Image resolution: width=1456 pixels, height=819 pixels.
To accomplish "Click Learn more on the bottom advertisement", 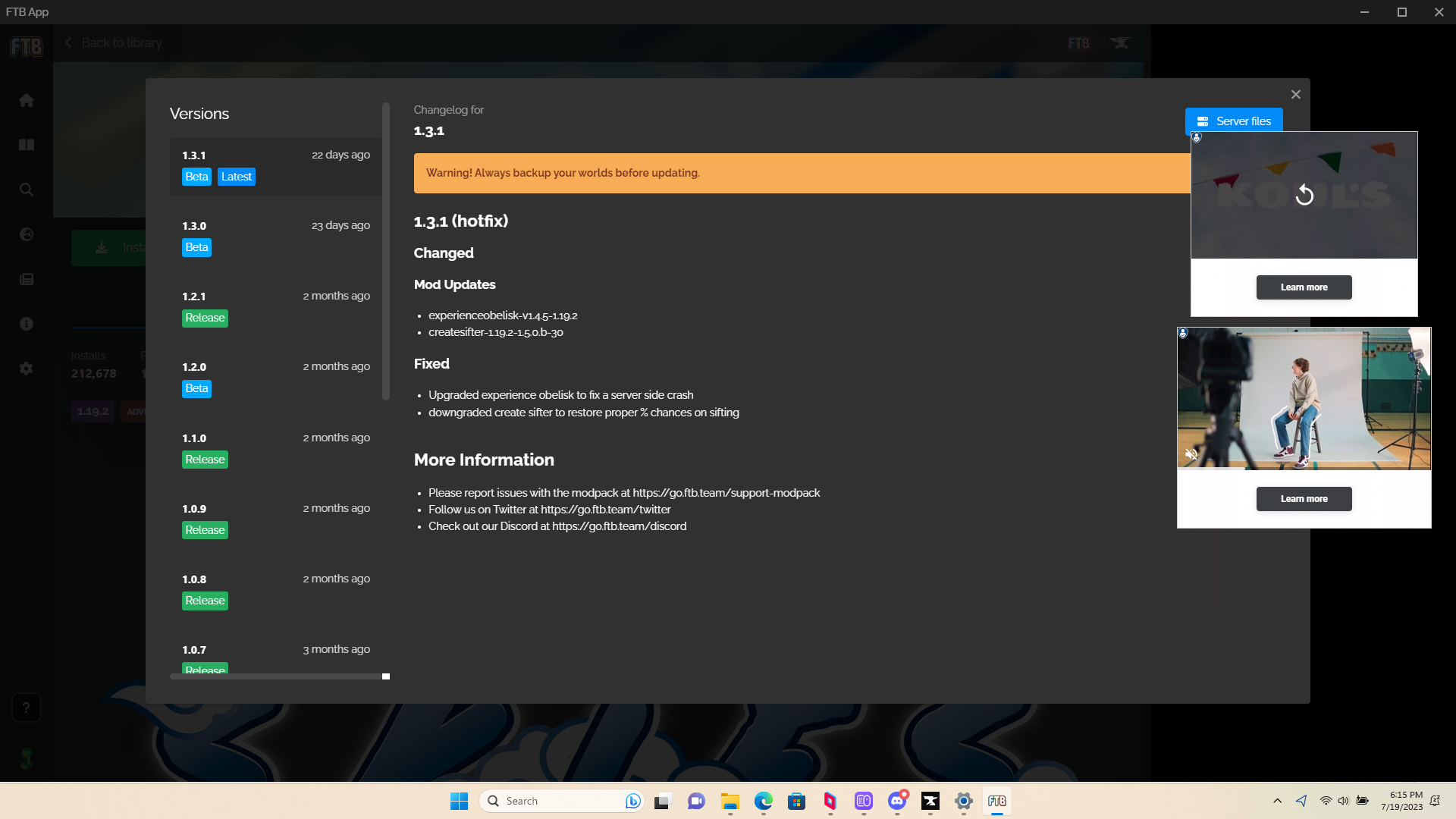I will pos(1303,499).
